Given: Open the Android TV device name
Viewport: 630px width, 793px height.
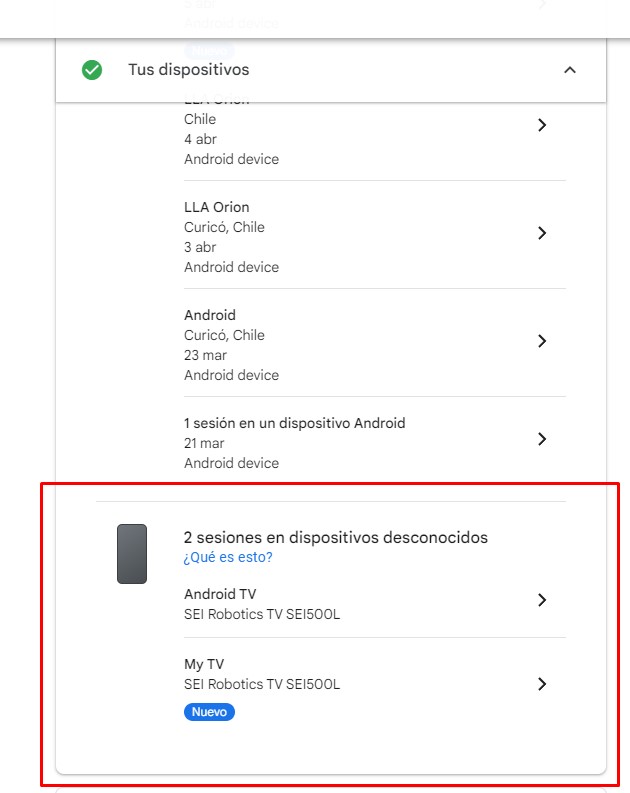Looking at the screenshot, I should 220,594.
